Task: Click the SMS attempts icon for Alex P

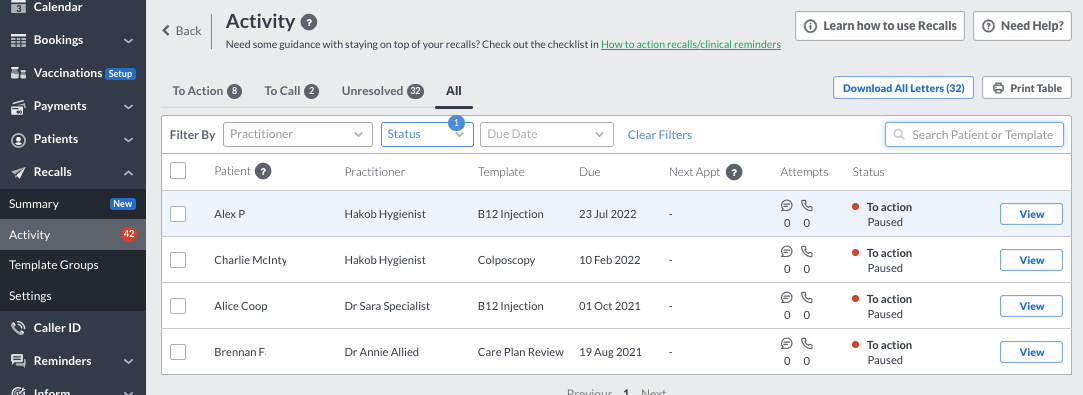Action: click(786, 205)
